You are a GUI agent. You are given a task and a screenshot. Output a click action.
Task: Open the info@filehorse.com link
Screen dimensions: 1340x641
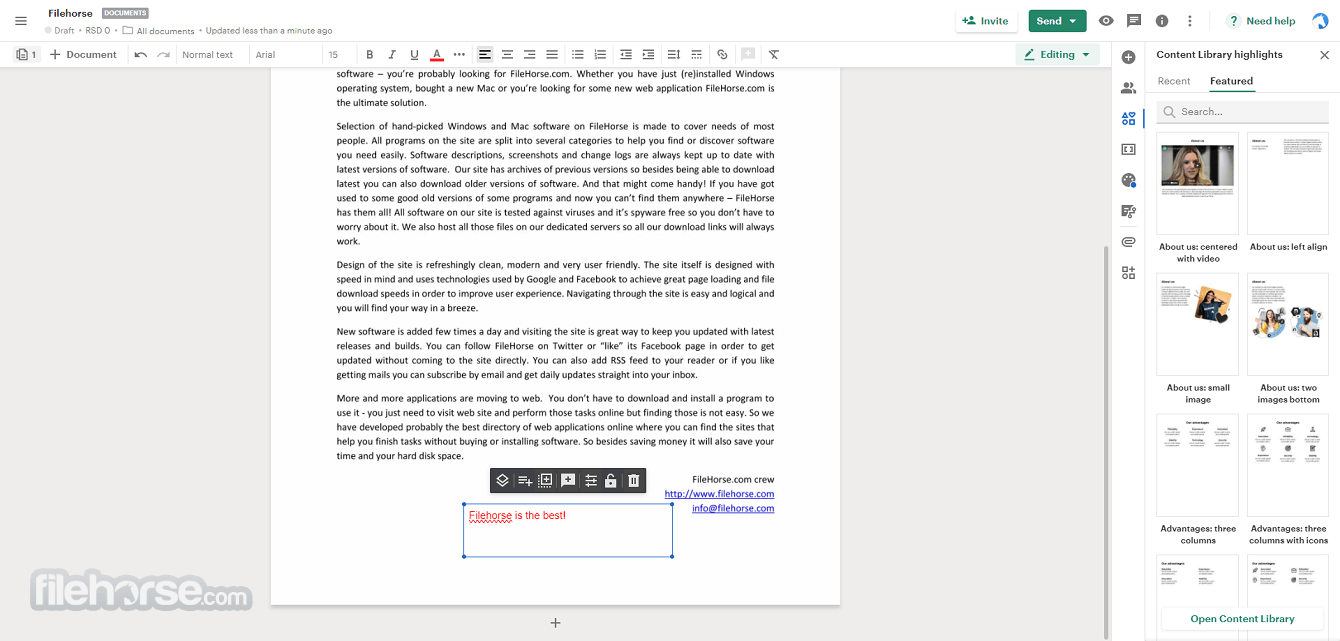[733, 508]
